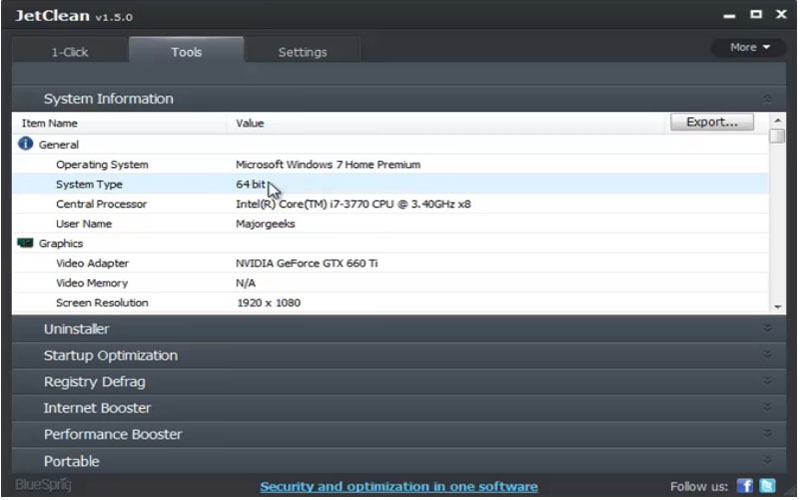The image size is (800, 500).
Task: Click the N/A video memory value
Action: point(245,283)
